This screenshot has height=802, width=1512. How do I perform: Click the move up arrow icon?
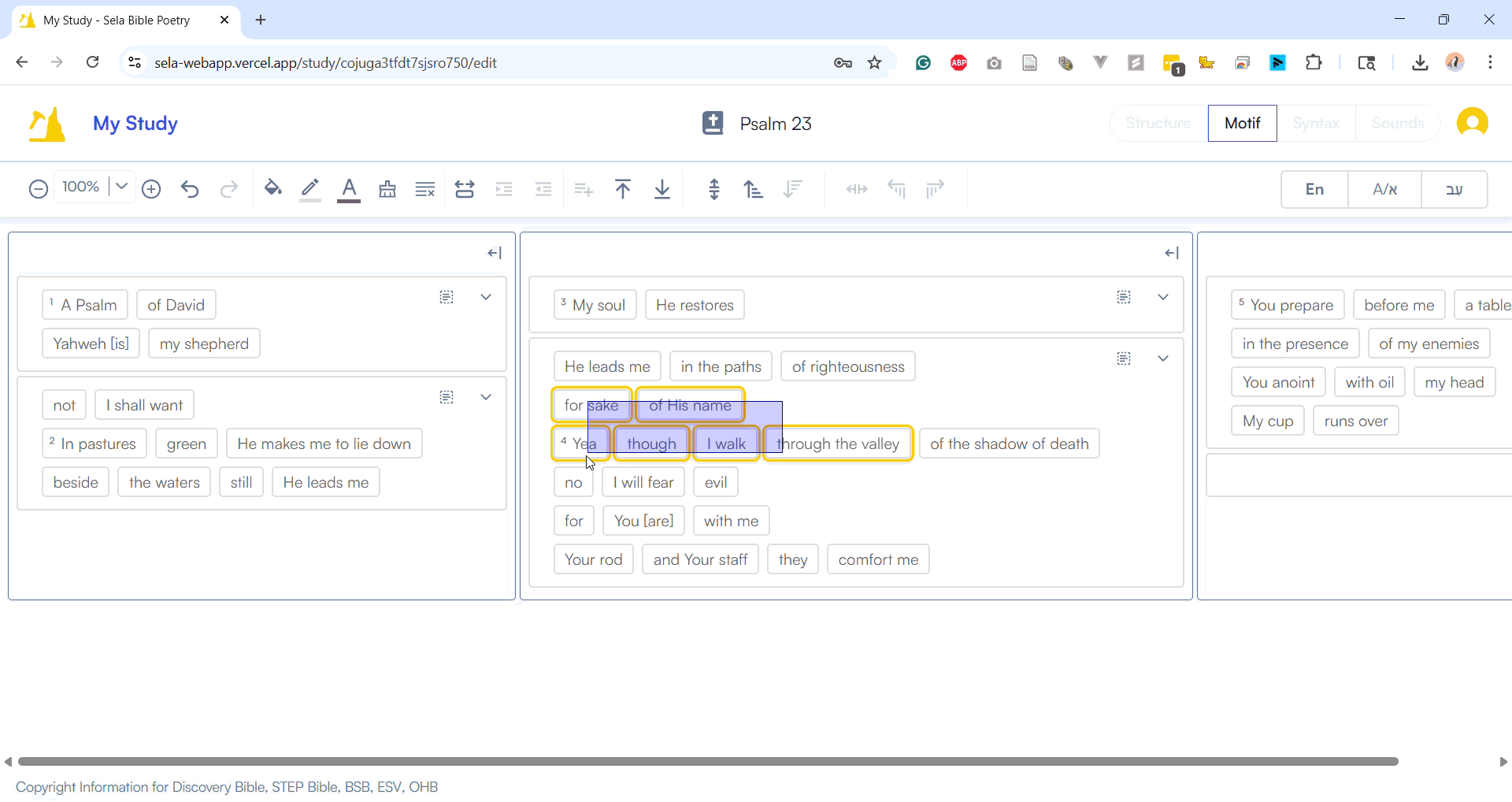(x=623, y=189)
